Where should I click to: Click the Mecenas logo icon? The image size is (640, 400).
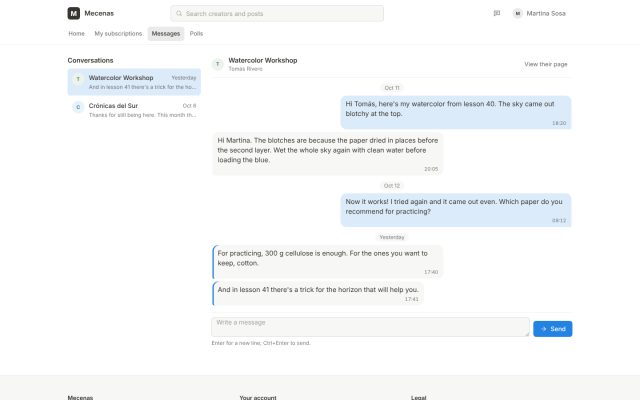coord(73,13)
